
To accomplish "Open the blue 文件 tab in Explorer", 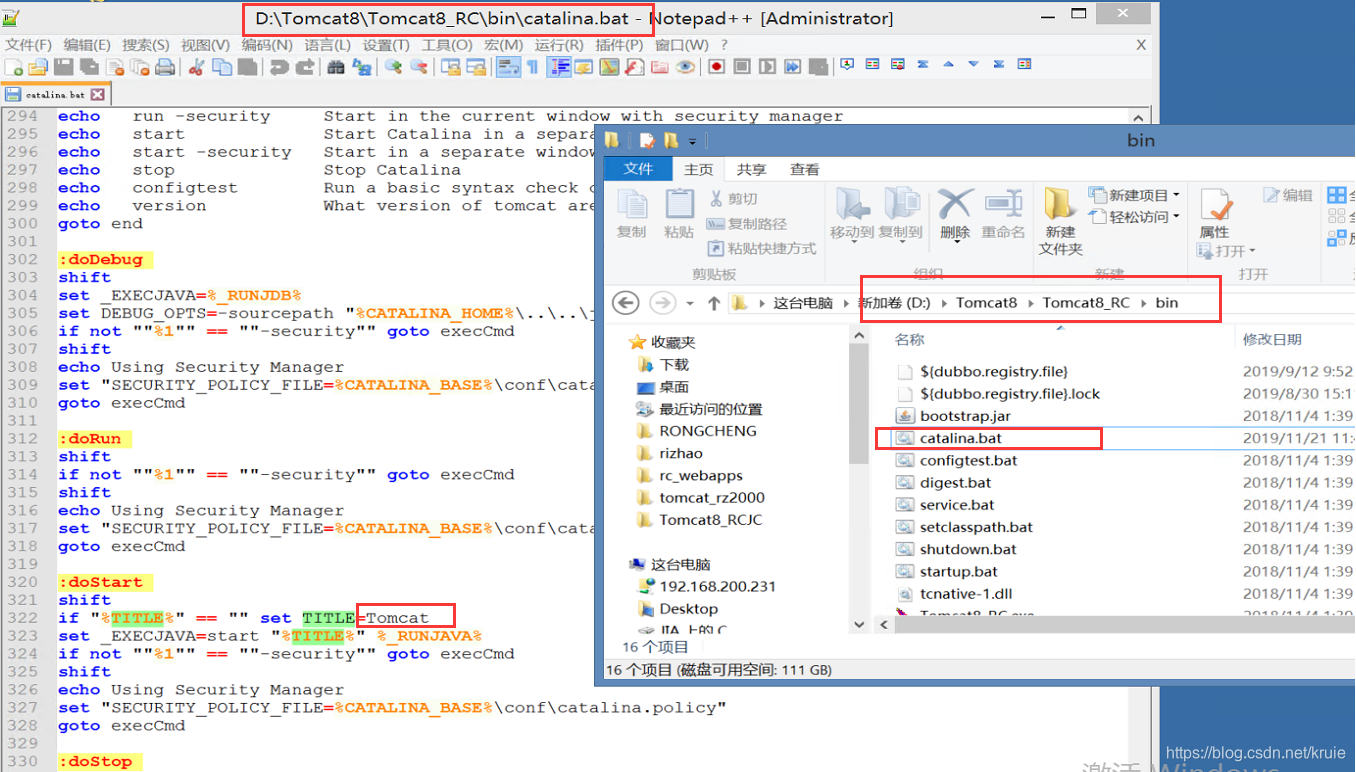I will click(x=639, y=170).
